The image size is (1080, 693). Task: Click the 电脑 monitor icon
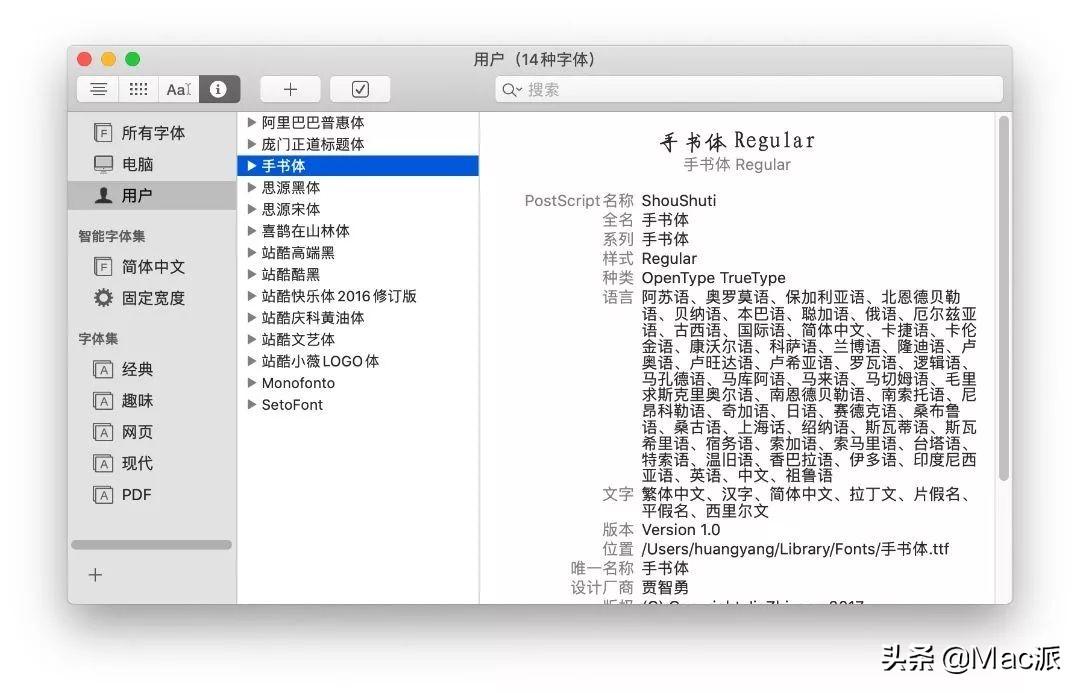103,164
